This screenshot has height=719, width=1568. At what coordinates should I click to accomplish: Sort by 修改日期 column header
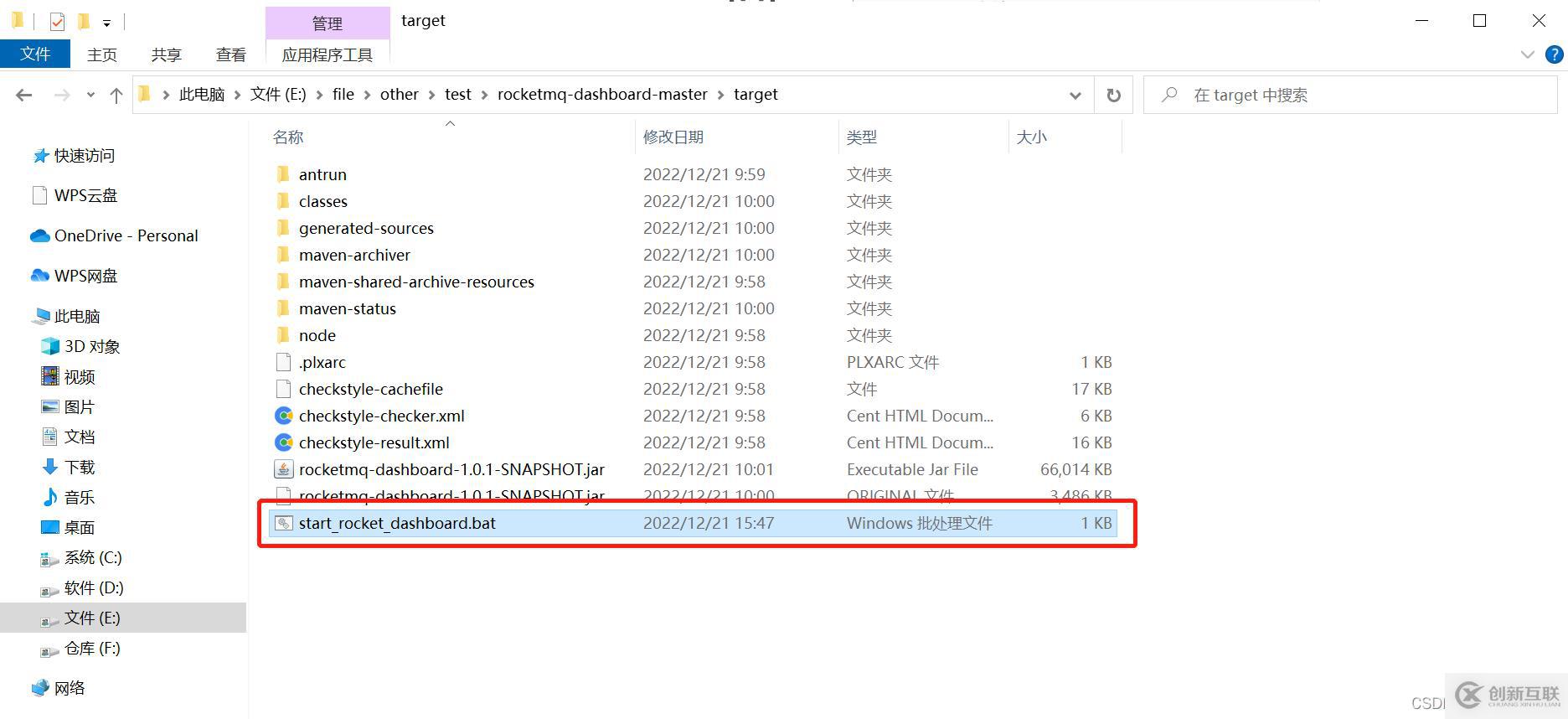pos(673,137)
